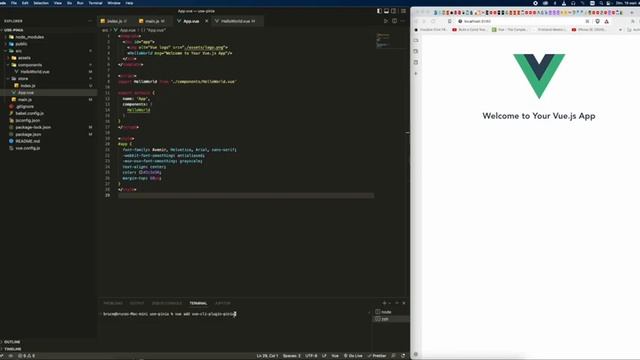Collapse the src folder
The image size is (640, 360).
click(x=18, y=51)
